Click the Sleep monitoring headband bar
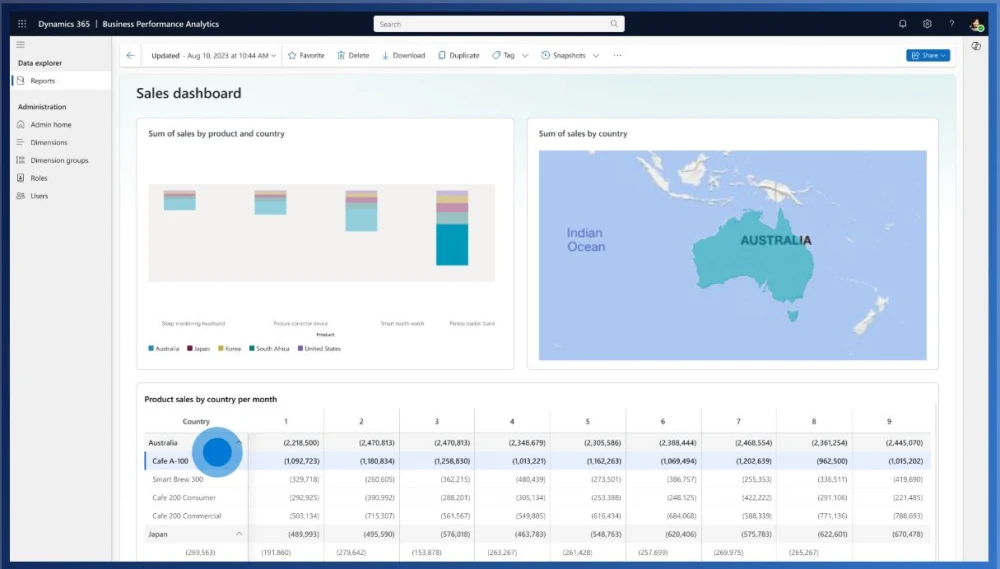The image size is (1000, 569). pyautogui.click(x=179, y=200)
